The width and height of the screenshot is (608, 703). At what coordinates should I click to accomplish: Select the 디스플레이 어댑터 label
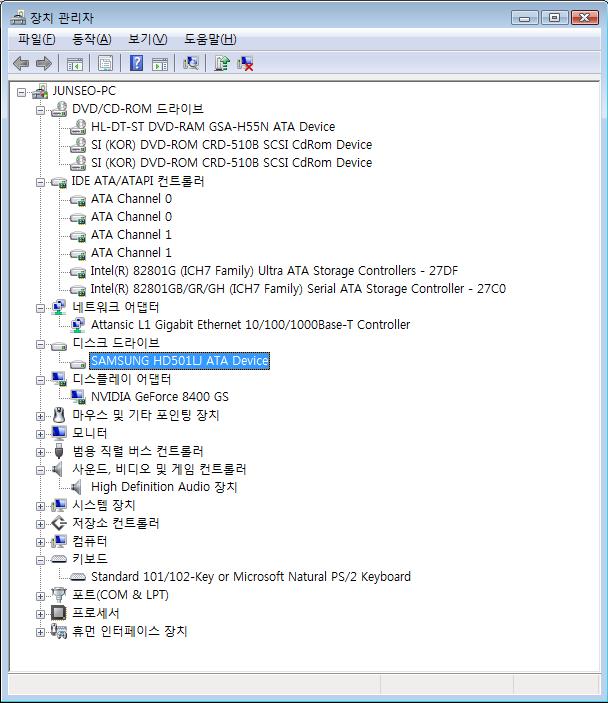coord(122,379)
